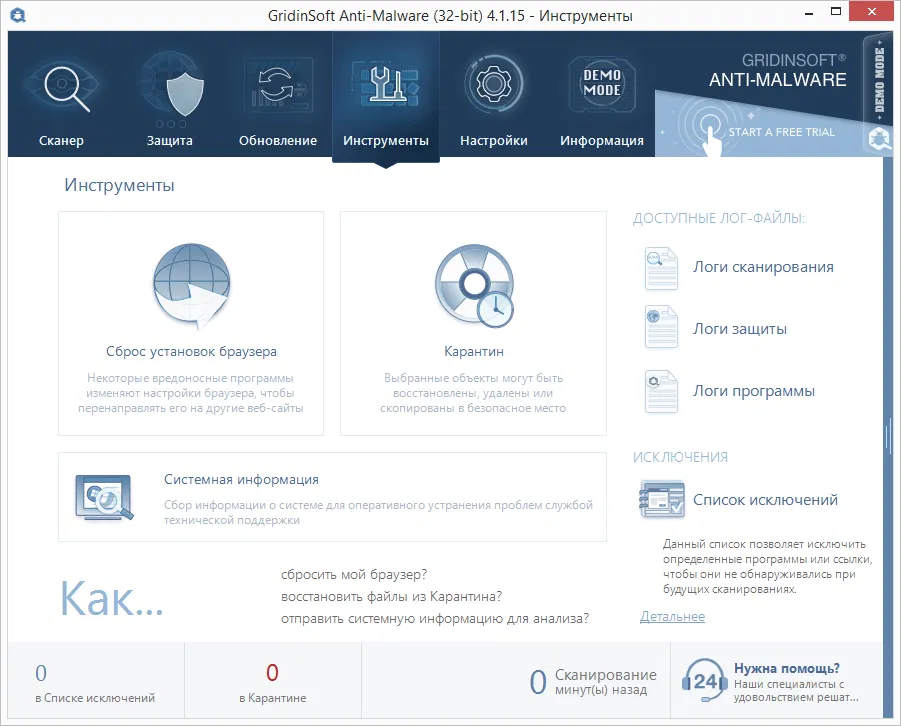
Task: Click the vertical DEMO MODE side ribbon
Action: tap(879, 80)
